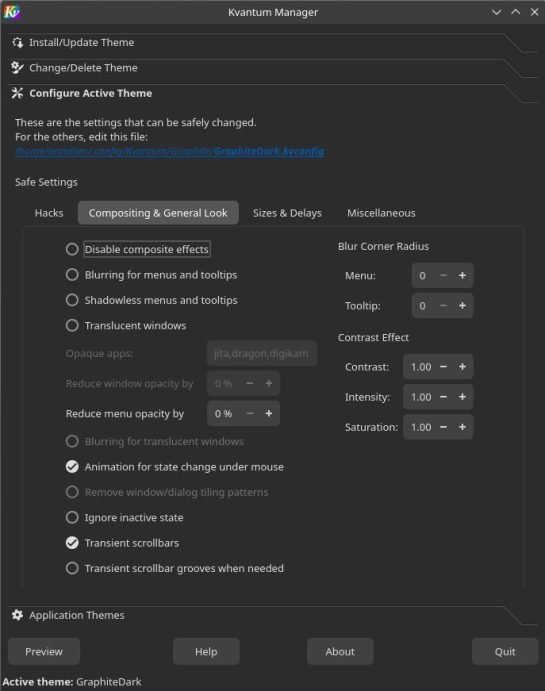Click the Saturation 1.00 value field
545x691 pixels.
419,427
